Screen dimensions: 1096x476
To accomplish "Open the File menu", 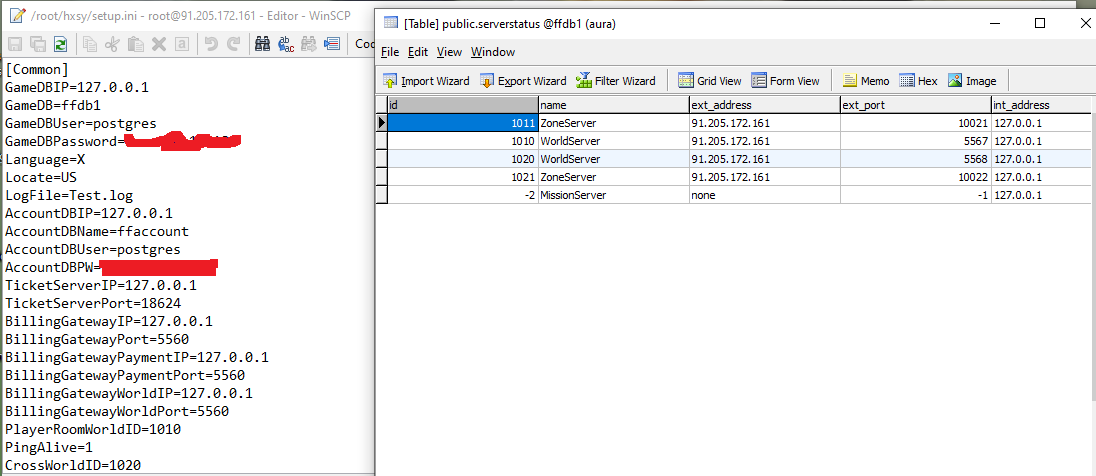I will pyautogui.click(x=390, y=52).
